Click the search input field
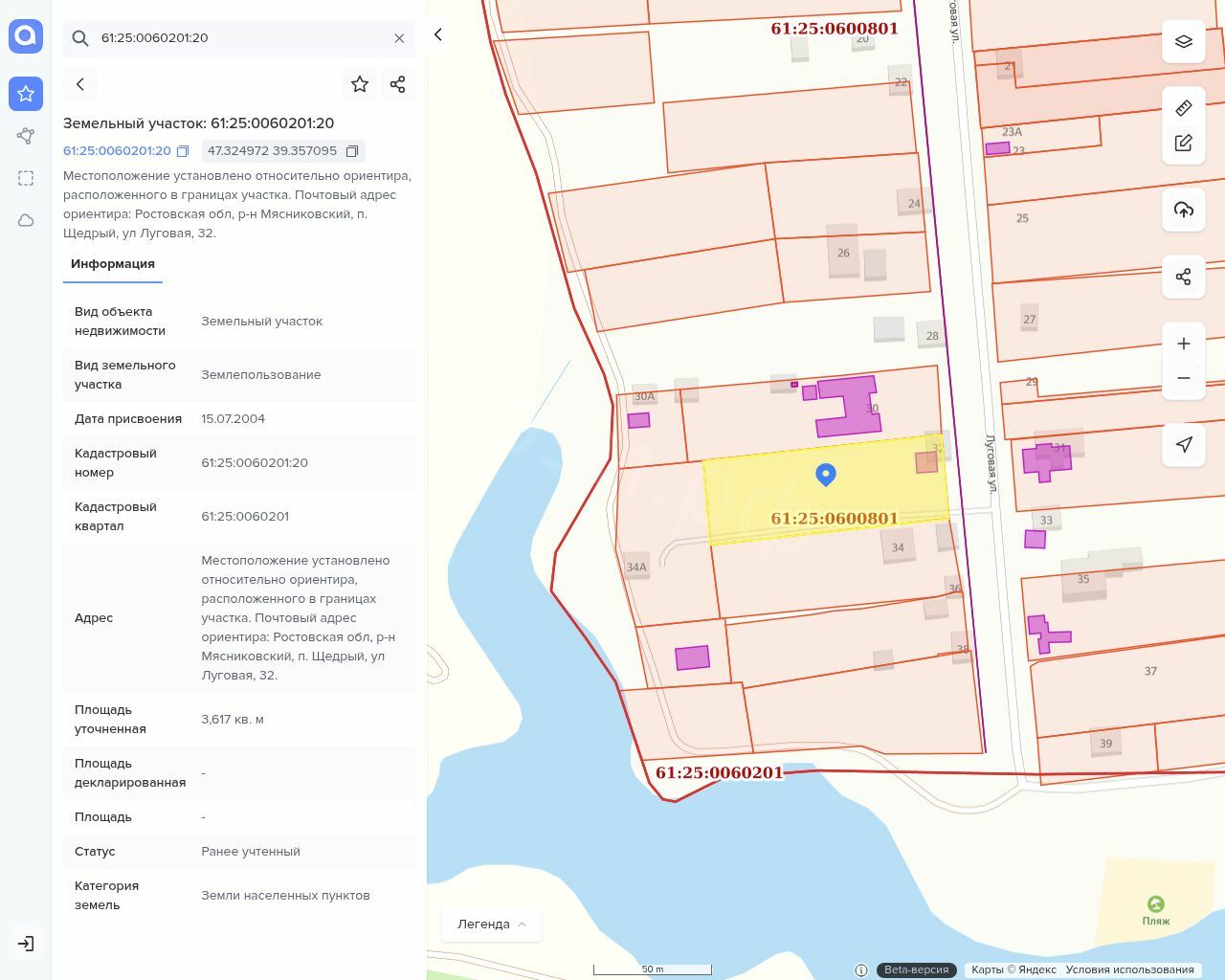Viewport: 1225px width, 980px height. point(239,38)
